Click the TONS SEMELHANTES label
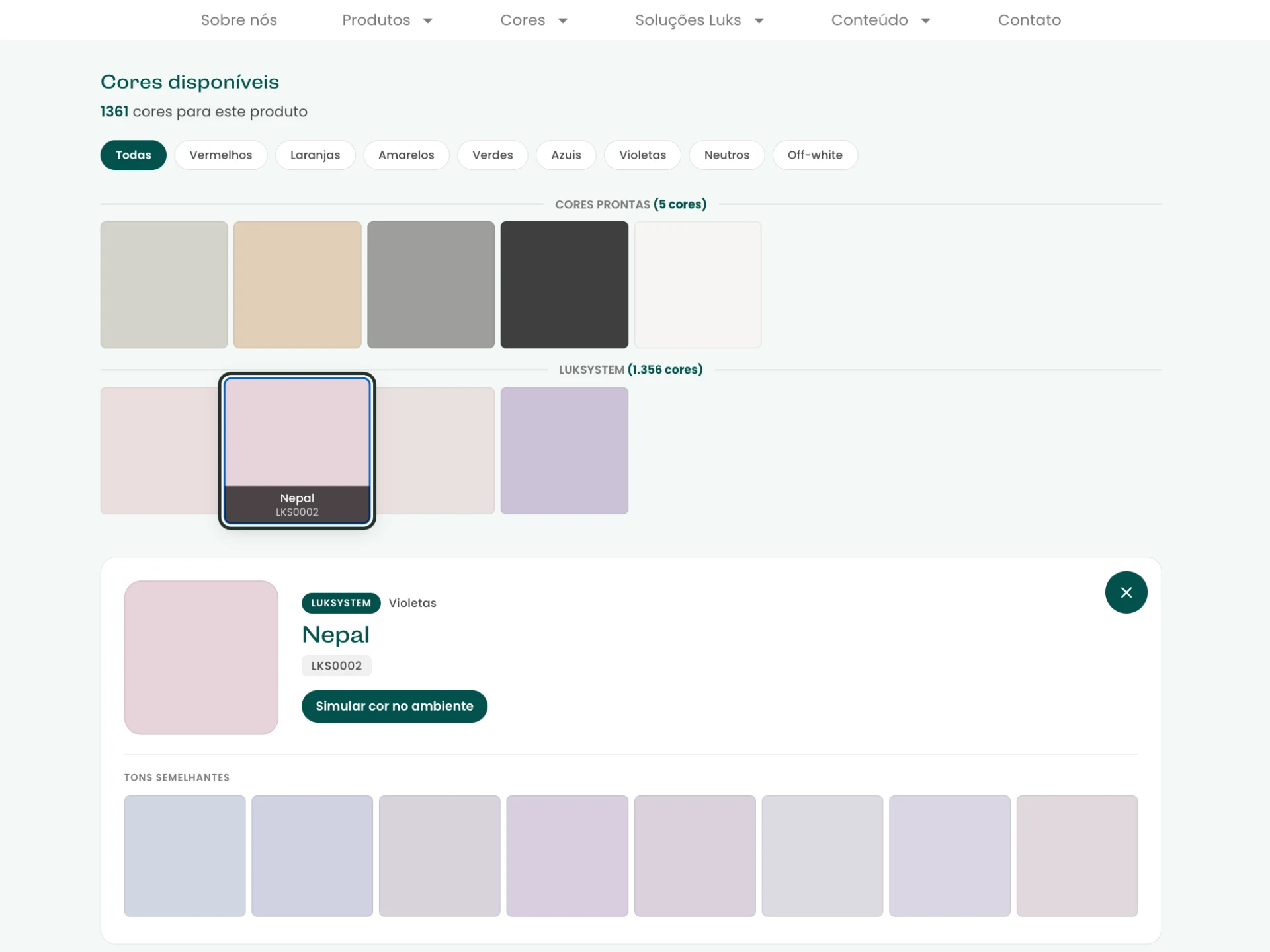The height and width of the screenshot is (952, 1270). click(177, 777)
